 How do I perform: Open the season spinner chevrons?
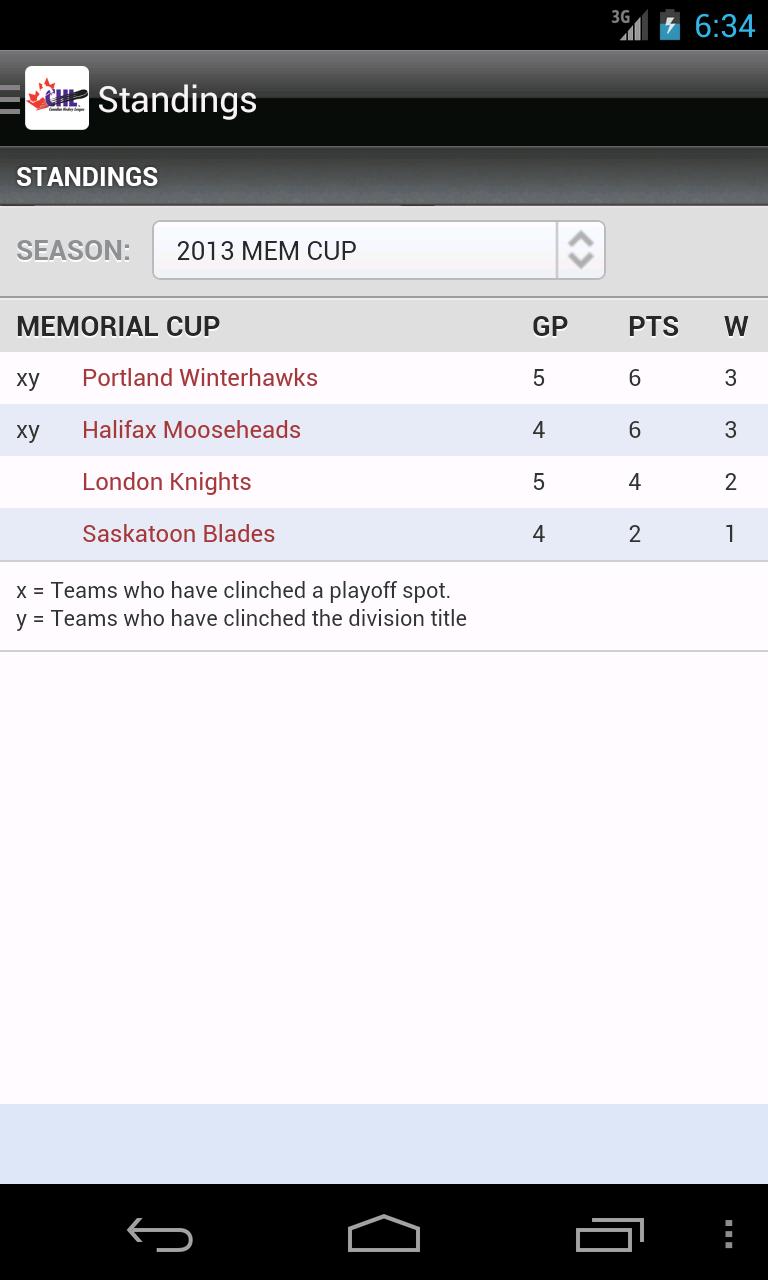click(580, 250)
